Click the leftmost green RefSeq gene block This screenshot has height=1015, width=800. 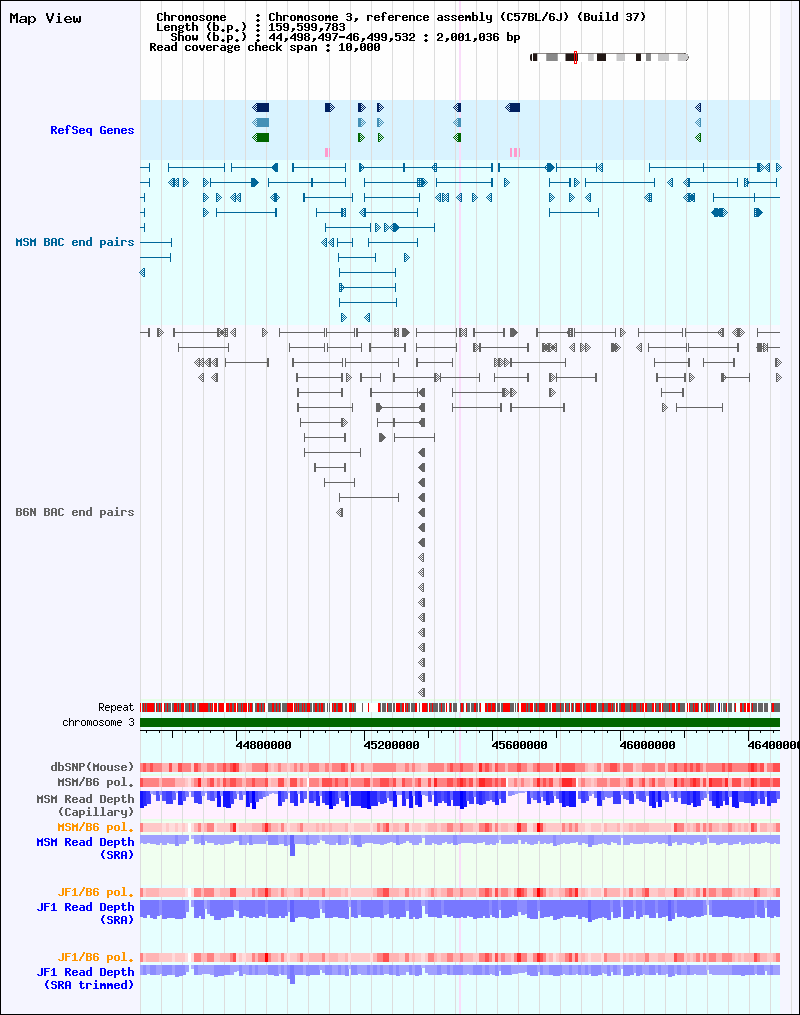(x=261, y=137)
